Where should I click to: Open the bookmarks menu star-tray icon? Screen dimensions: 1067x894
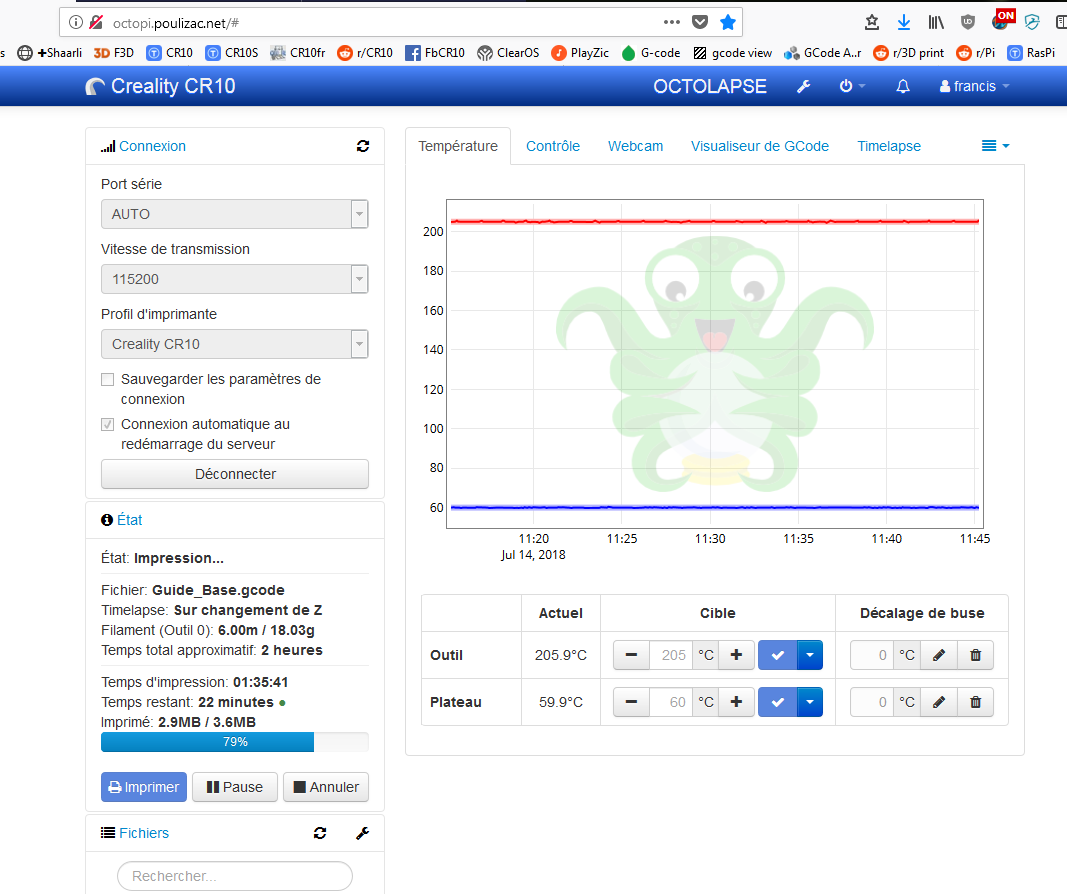point(872,22)
